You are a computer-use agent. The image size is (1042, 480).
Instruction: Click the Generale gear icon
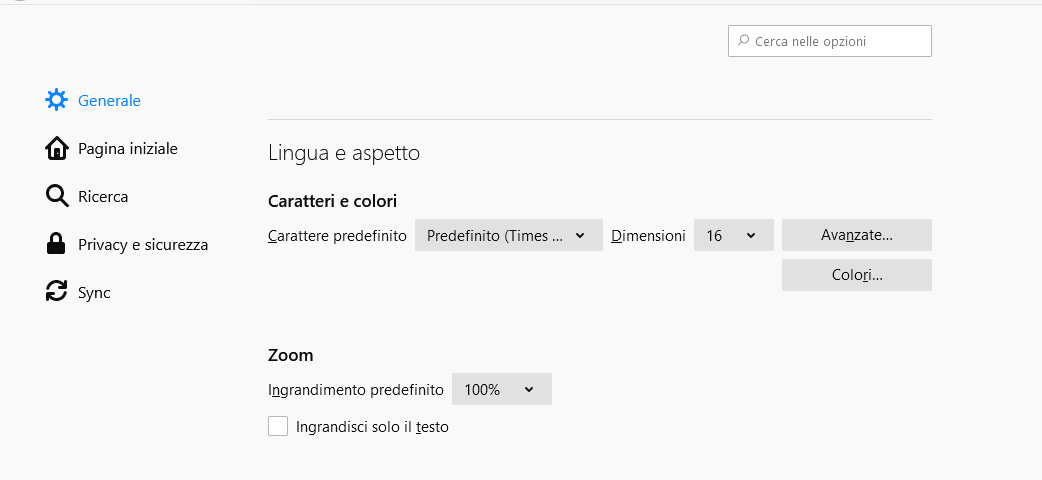[x=57, y=100]
